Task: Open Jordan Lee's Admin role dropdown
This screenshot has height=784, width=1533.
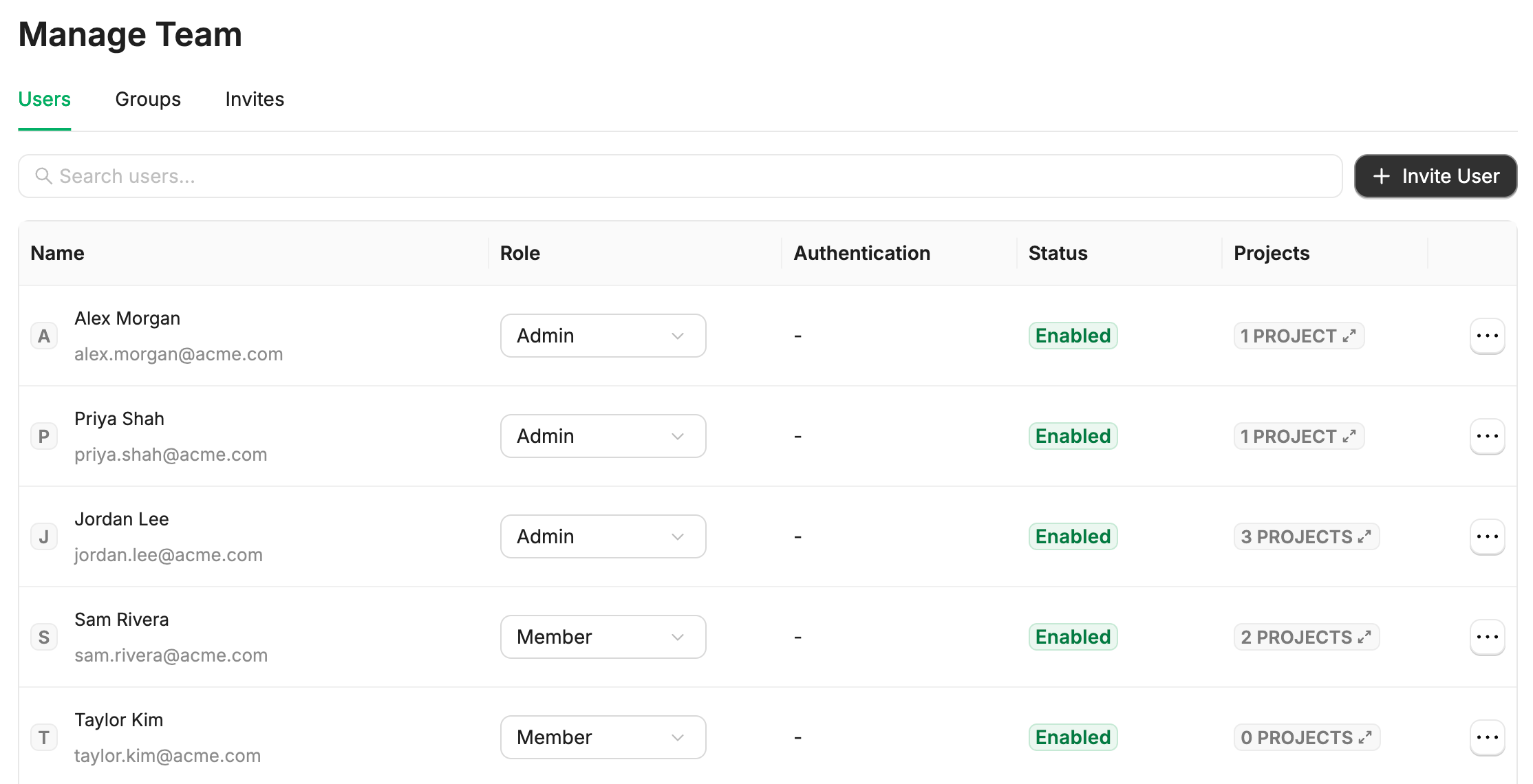Action: pyautogui.click(x=603, y=537)
